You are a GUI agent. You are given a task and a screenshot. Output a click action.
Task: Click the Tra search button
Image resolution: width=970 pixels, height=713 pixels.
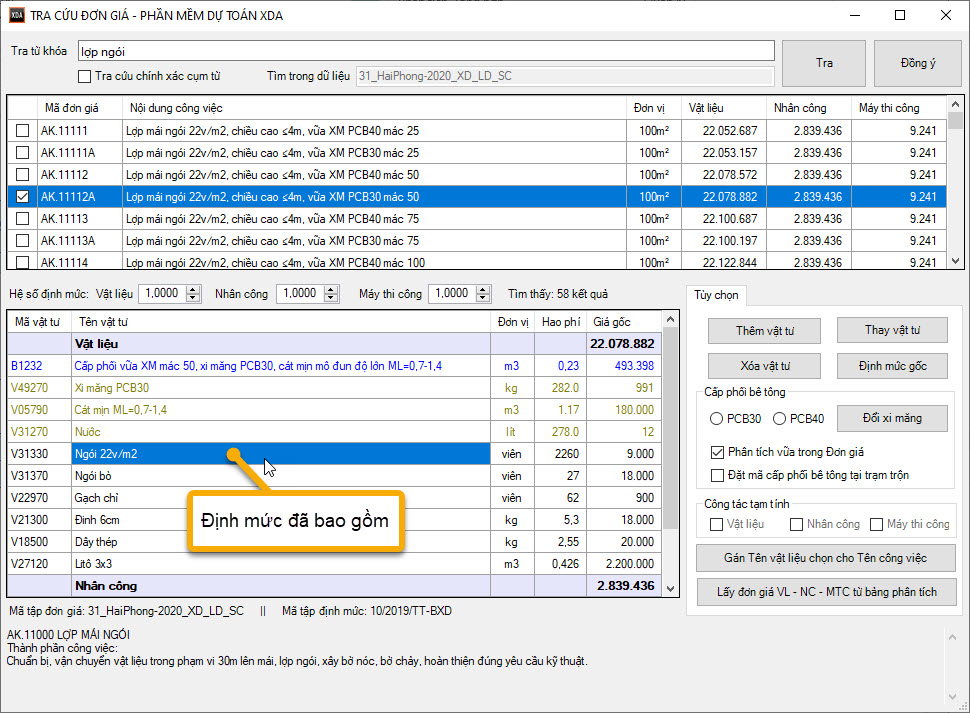[x=823, y=63]
